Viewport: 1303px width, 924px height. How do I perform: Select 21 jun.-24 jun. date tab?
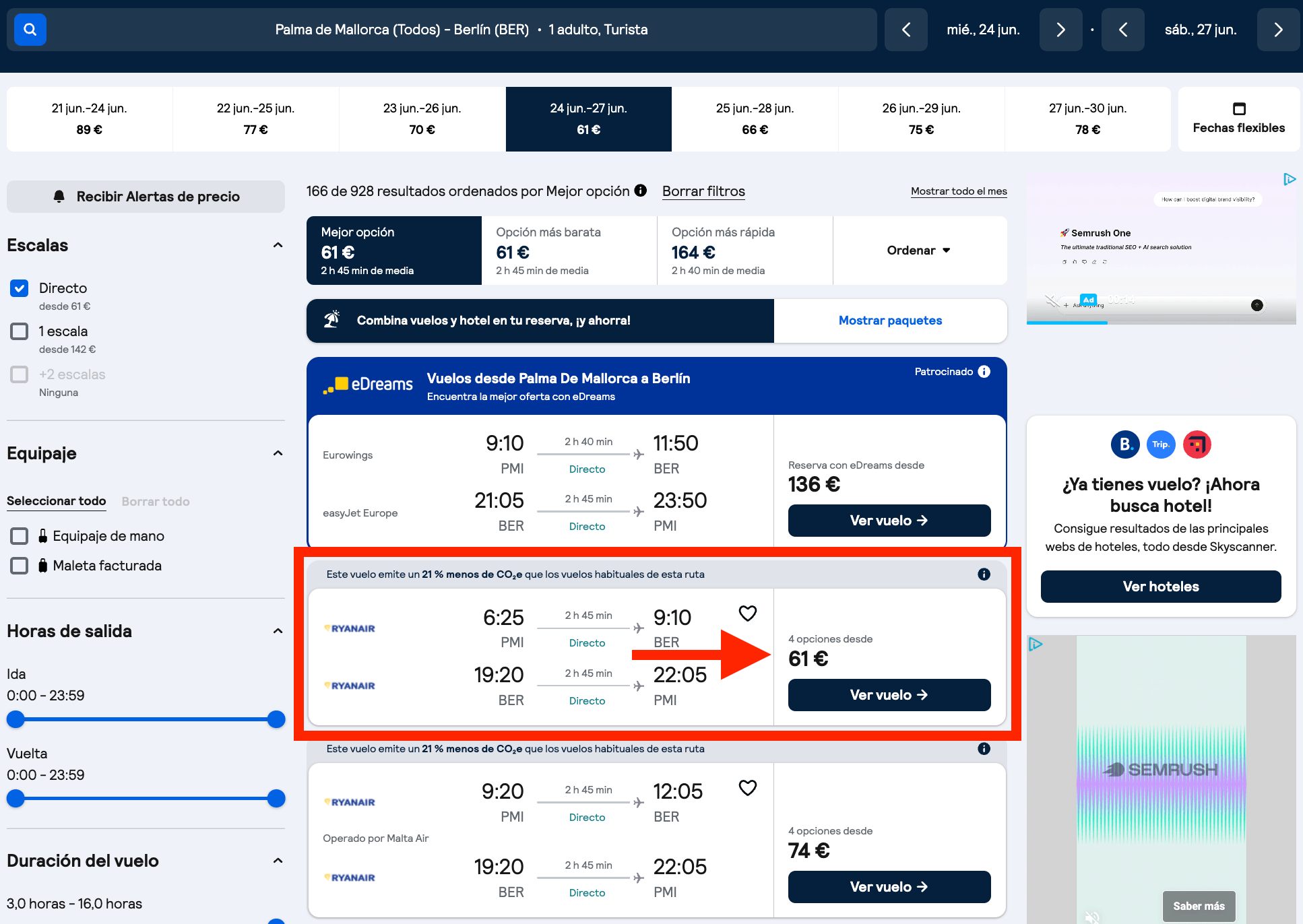pos(90,119)
